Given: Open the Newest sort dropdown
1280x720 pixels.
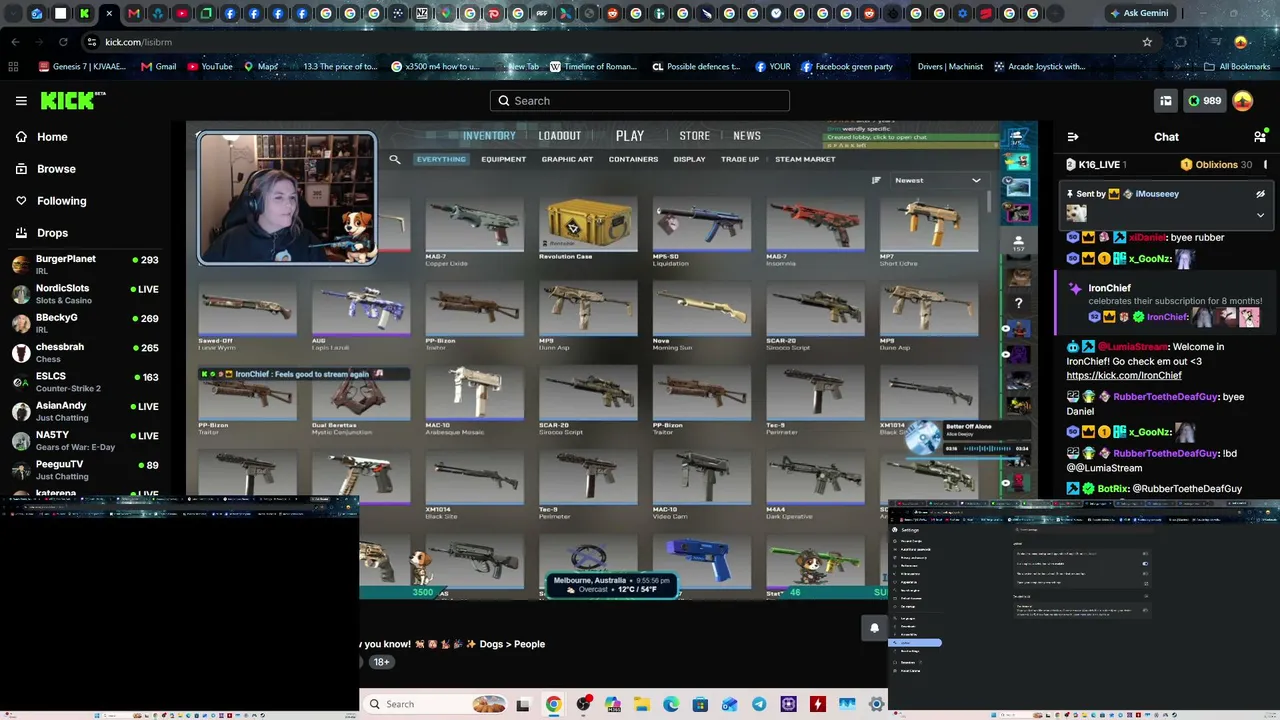Looking at the screenshot, I should (x=937, y=180).
